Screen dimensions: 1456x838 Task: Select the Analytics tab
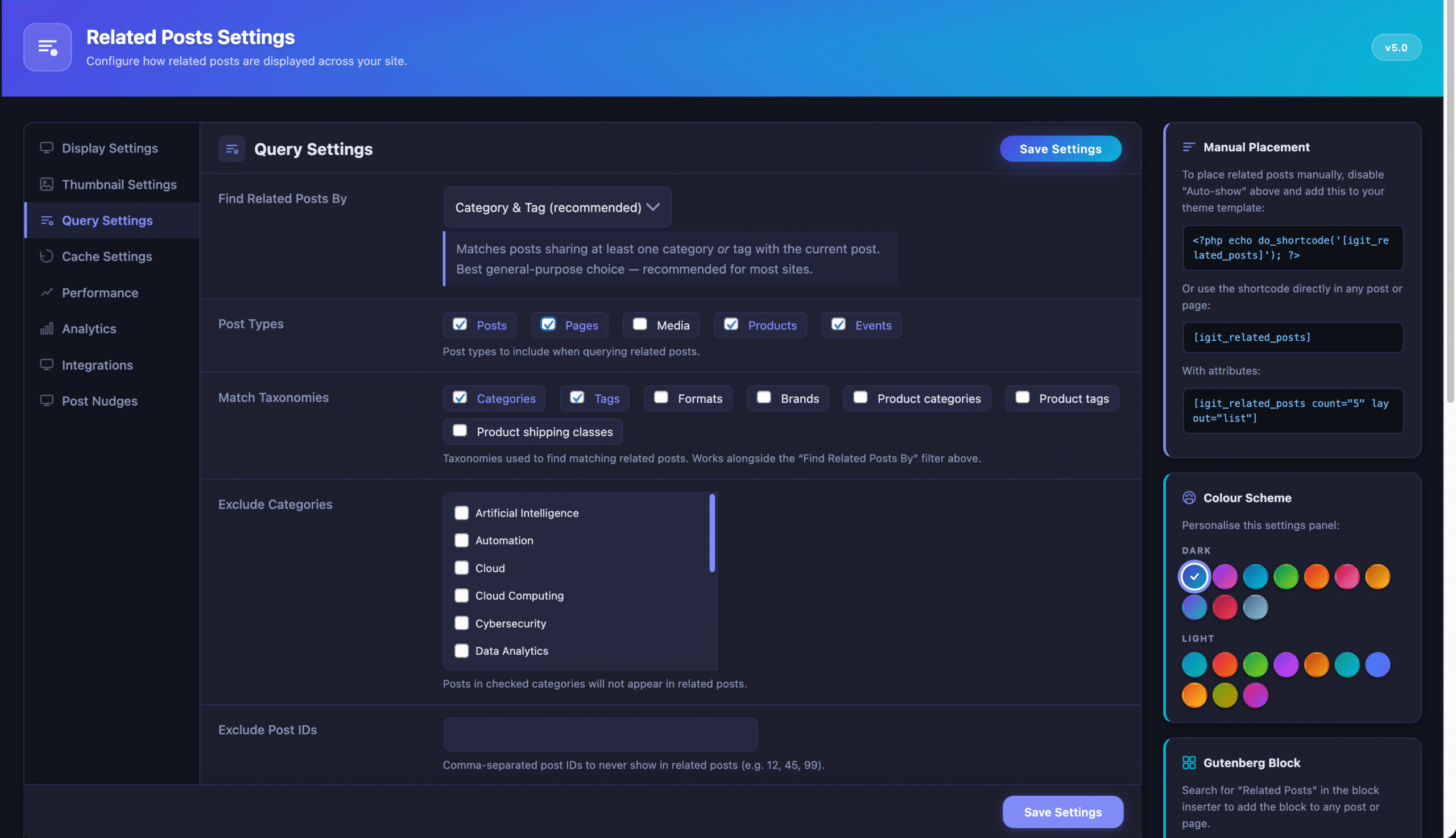click(x=112, y=329)
